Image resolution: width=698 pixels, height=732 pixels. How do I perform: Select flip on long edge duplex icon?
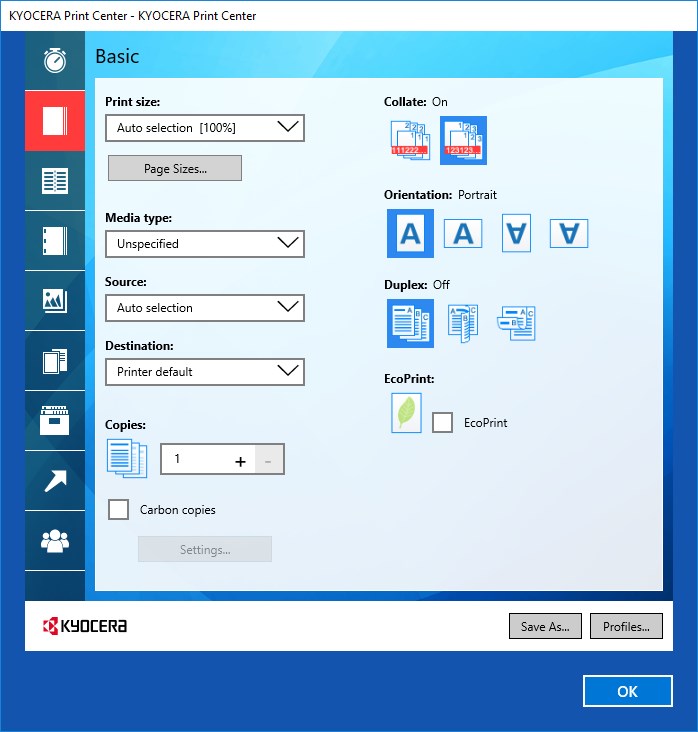[463, 324]
